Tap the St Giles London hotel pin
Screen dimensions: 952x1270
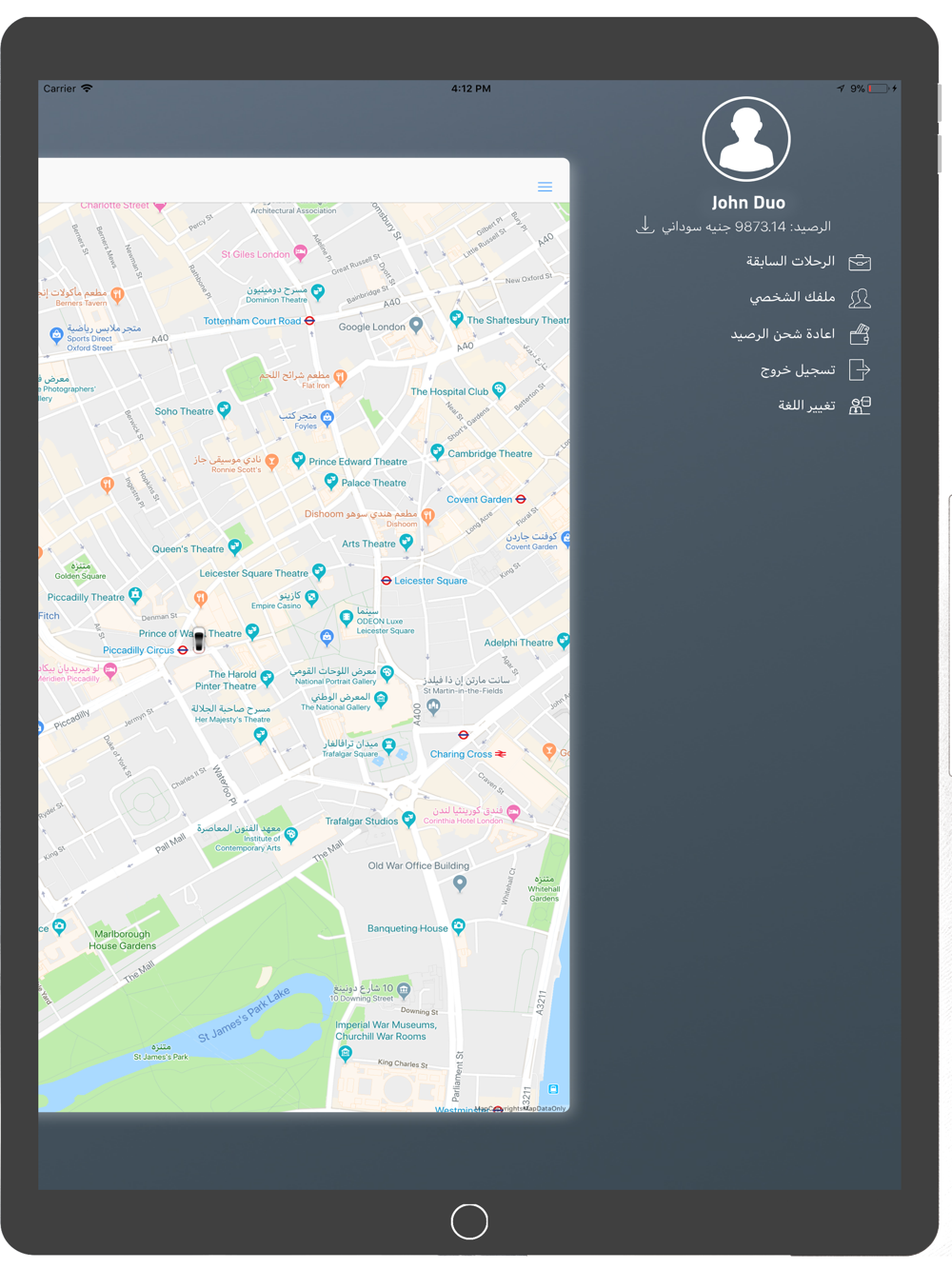pyautogui.click(x=301, y=253)
